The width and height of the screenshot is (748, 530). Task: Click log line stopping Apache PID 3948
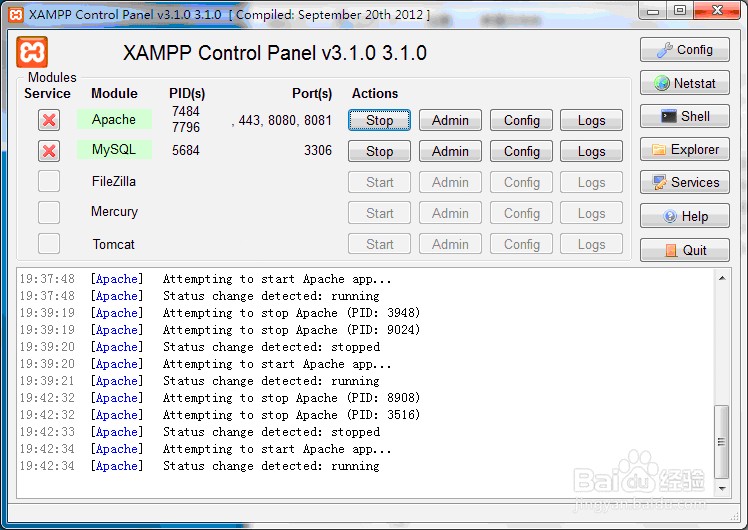point(219,313)
